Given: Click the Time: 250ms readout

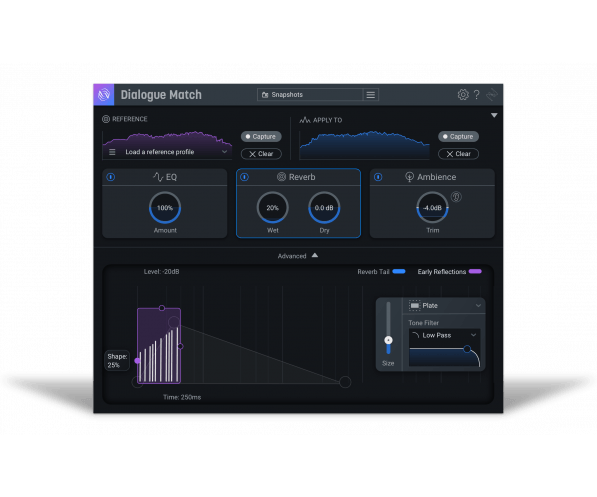Looking at the screenshot, I should pos(182,397).
